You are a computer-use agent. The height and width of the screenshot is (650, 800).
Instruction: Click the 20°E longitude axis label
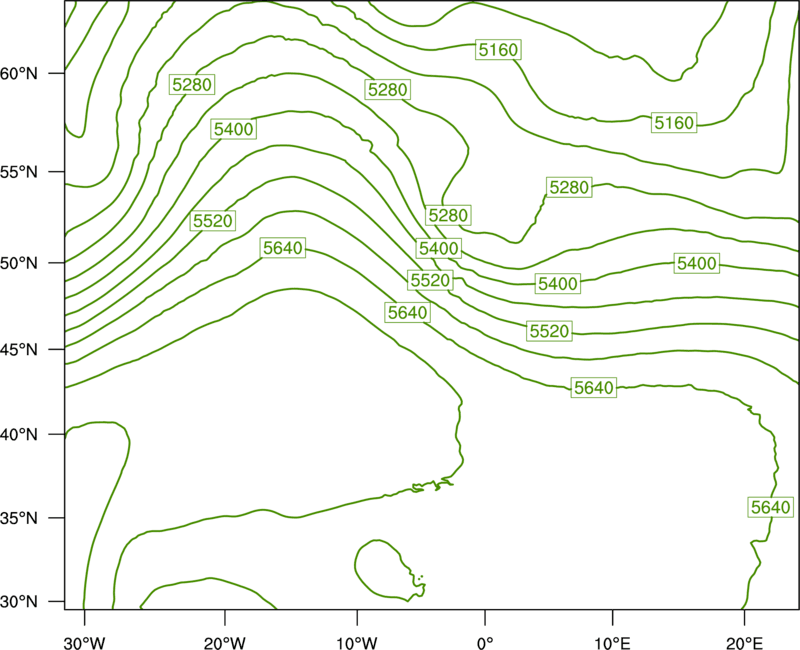pos(744,643)
